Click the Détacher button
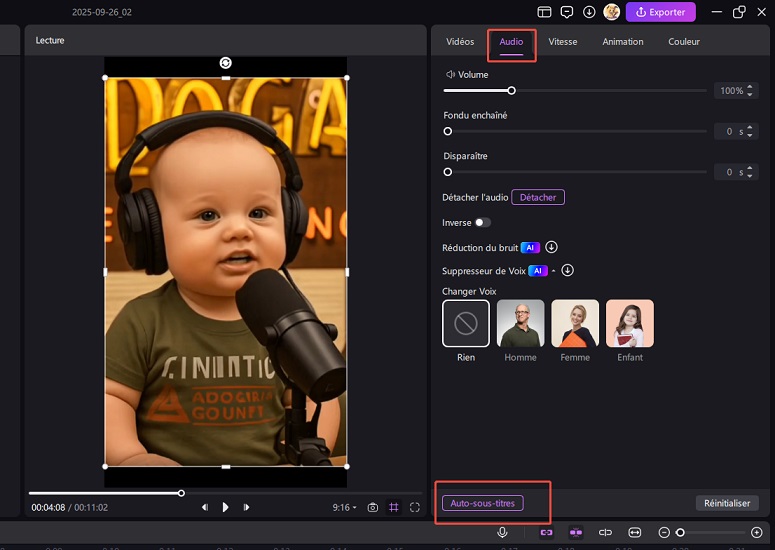Image resolution: width=775 pixels, height=550 pixels. pyautogui.click(x=538, y=197)
